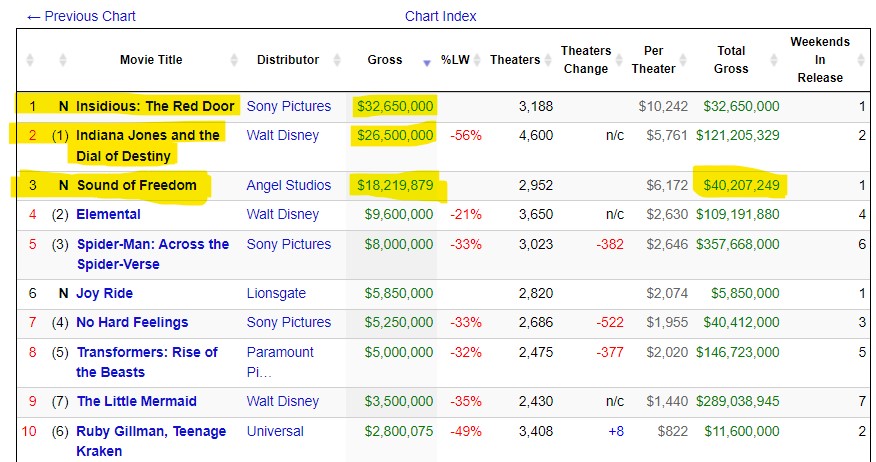Open Insidious: The Red Door movie page
Screen dimensions: 876x462
(x=155, y=106)
